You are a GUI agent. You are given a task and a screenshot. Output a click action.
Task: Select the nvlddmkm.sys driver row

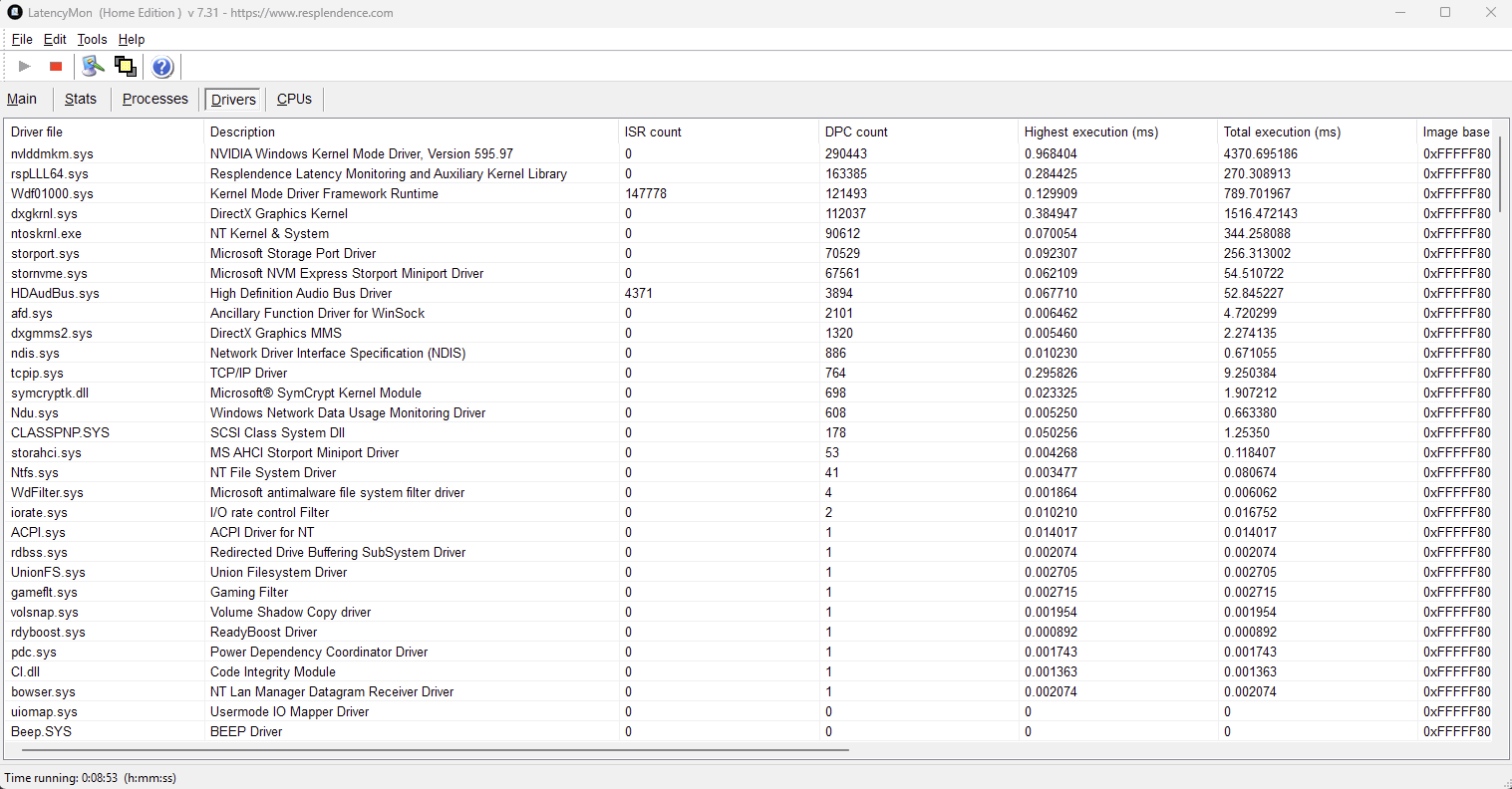pyautogui.click(x=52, y=153)
